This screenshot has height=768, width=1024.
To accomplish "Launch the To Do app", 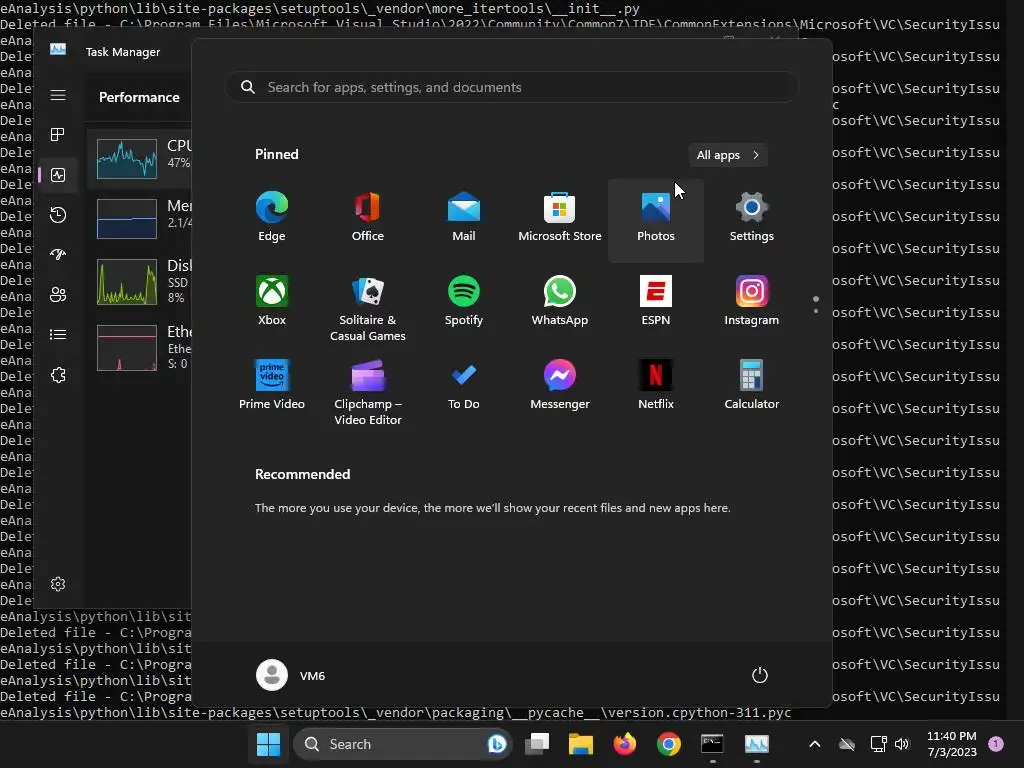I will tap(464, 387).
